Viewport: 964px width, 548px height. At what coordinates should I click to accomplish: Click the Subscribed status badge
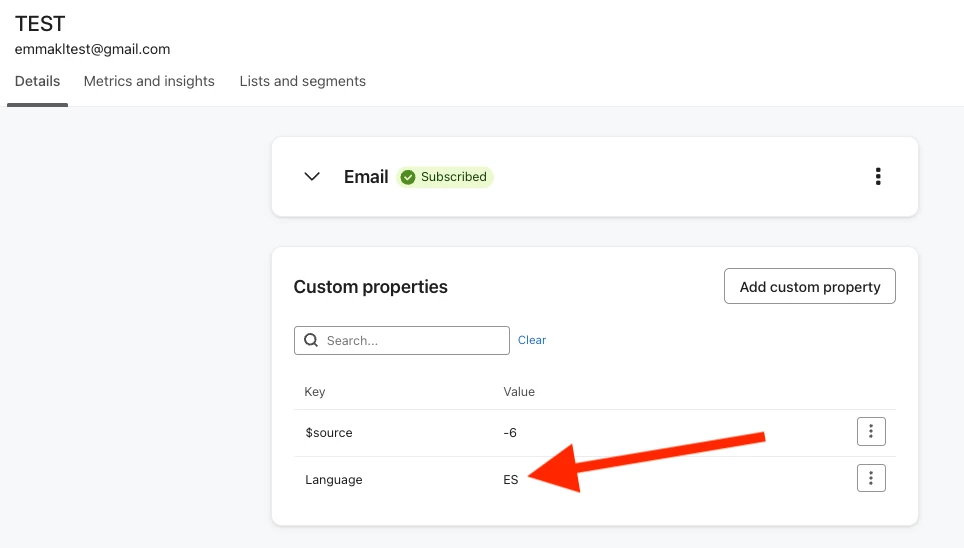444,177
